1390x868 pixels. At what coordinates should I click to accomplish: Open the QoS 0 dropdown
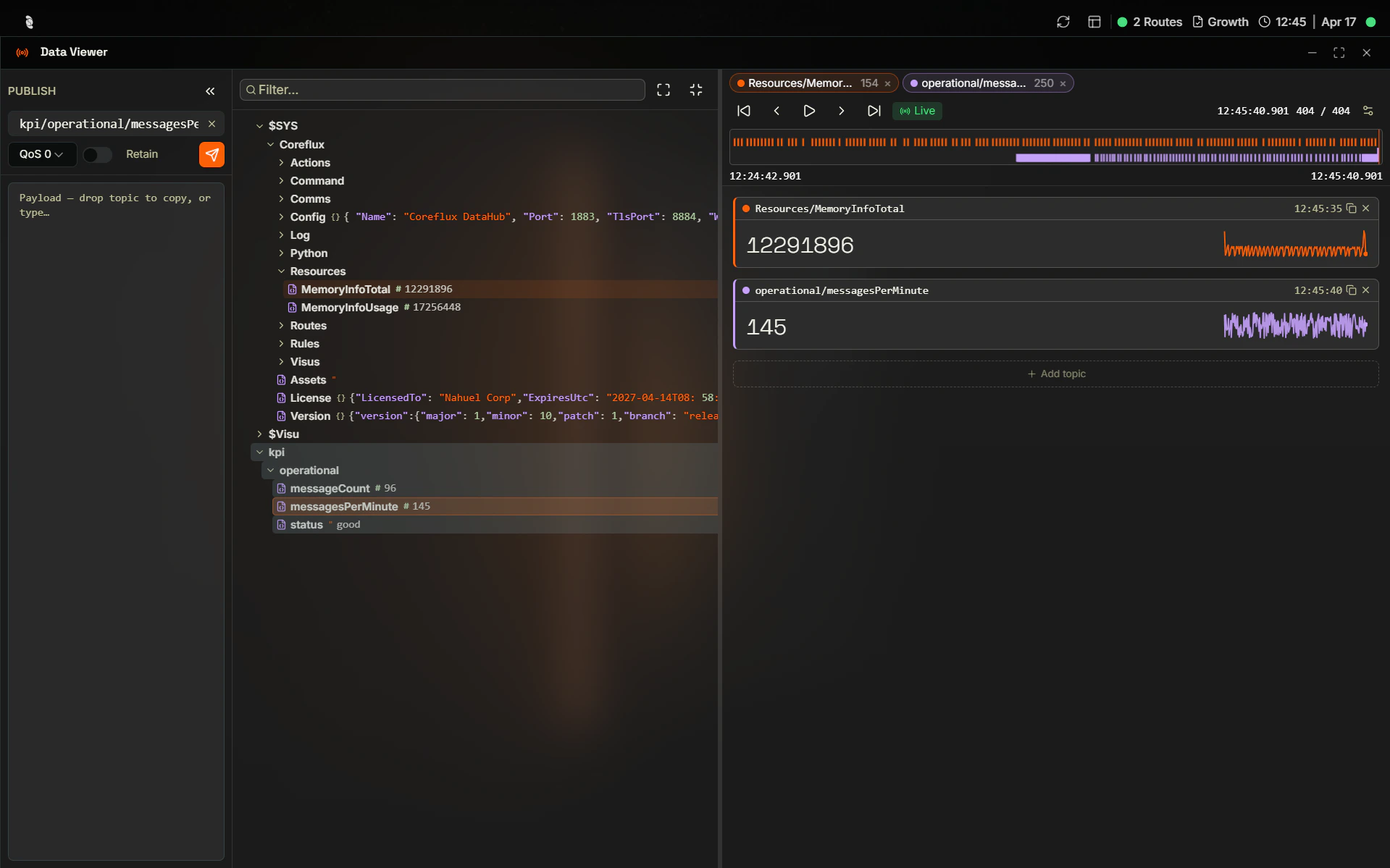[41, 154]
